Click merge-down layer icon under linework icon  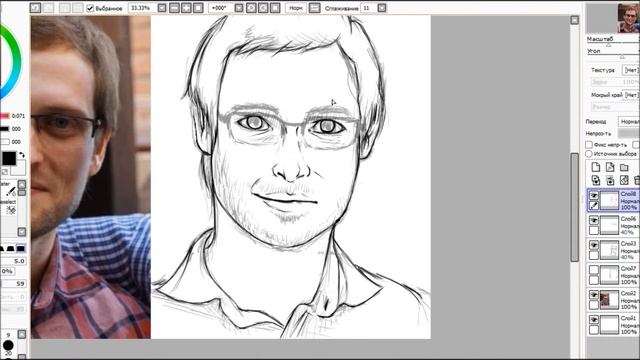point(610,180)
